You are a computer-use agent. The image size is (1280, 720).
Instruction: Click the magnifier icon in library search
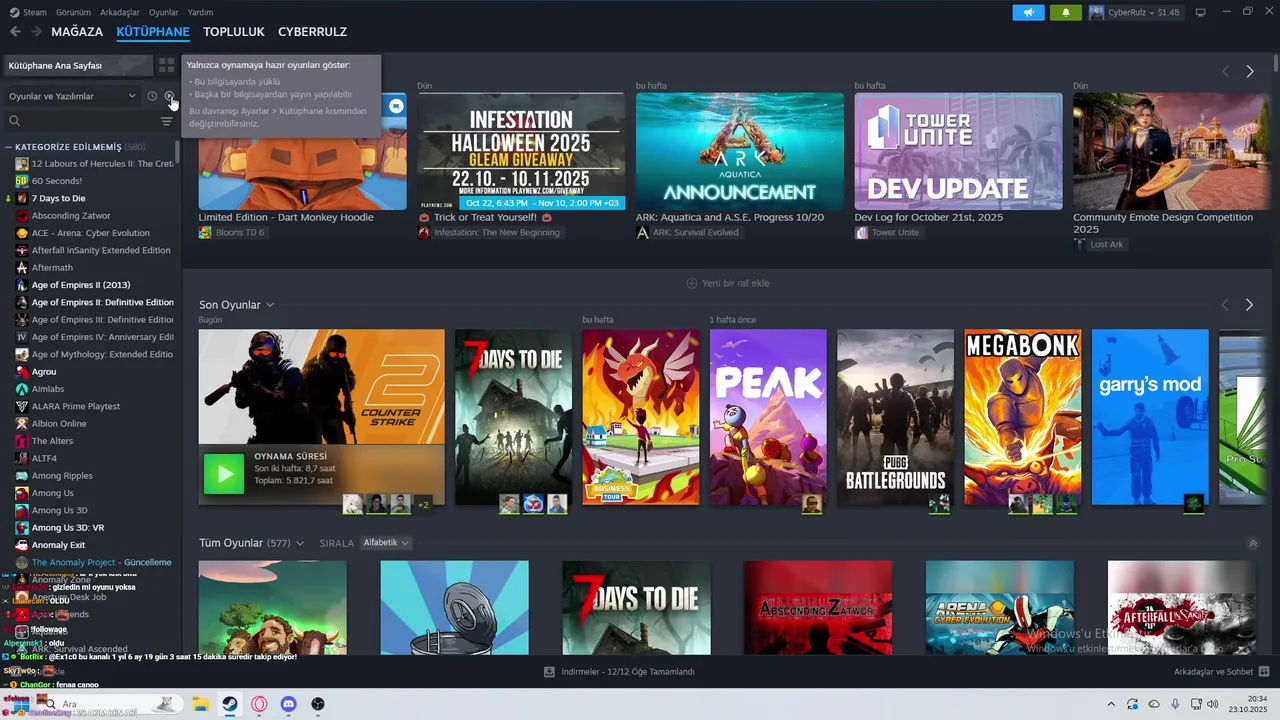coord(14,121)
